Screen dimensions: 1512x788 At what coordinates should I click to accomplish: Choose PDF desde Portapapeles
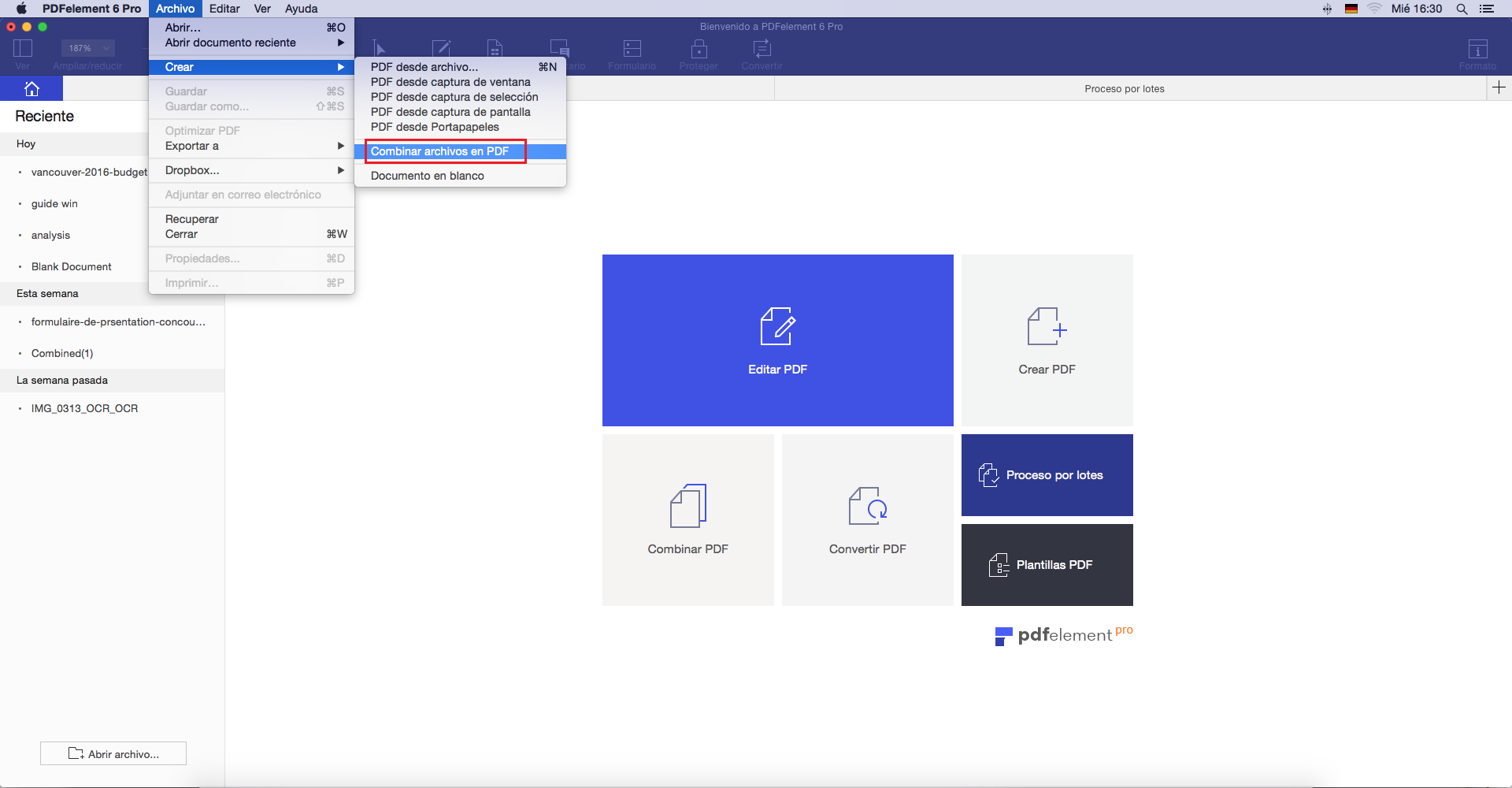click(x=460, y=127)
